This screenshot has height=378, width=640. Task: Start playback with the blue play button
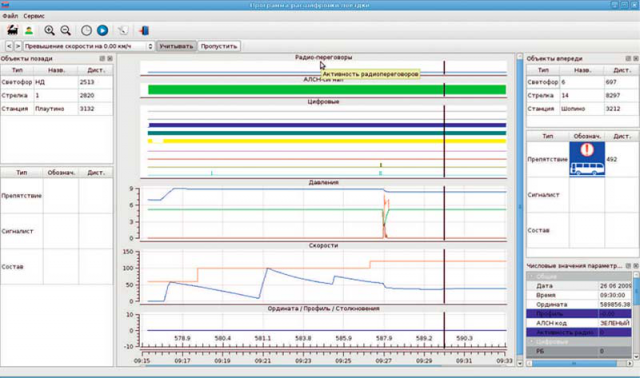click(x=102, y=30)
